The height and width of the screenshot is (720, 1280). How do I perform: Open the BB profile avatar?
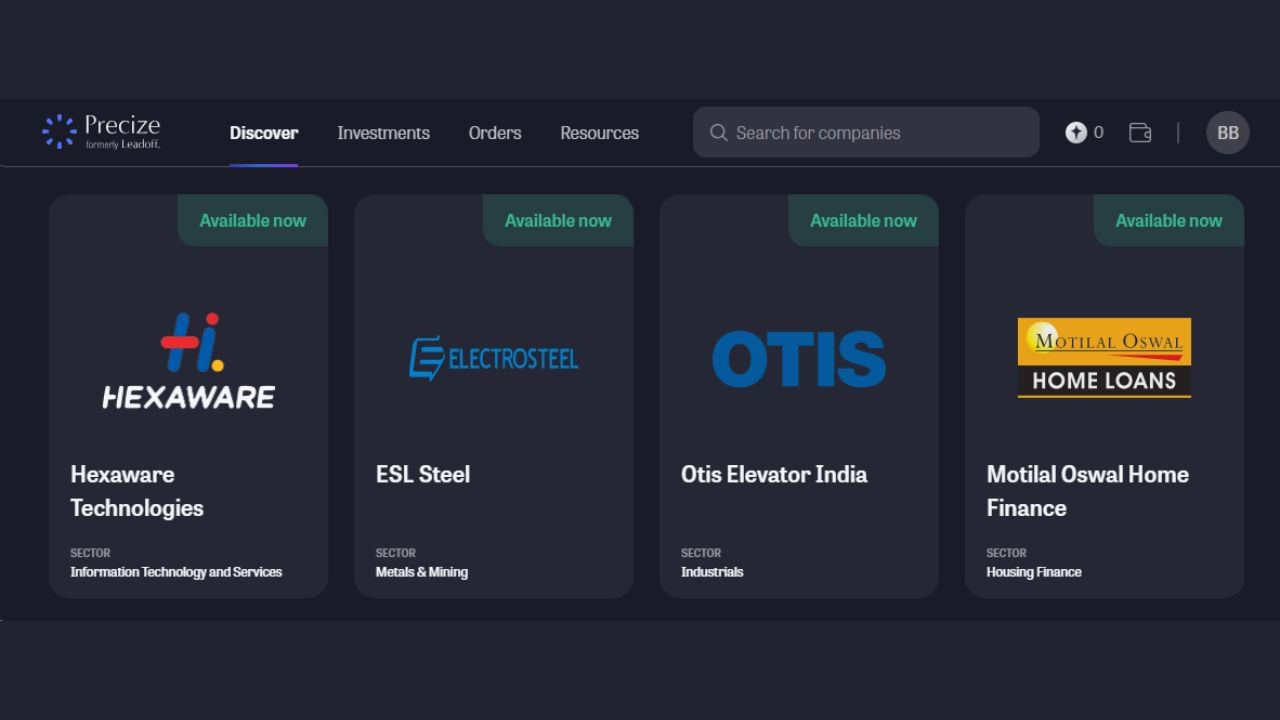pyautogui.click(x=1228, y=132)
